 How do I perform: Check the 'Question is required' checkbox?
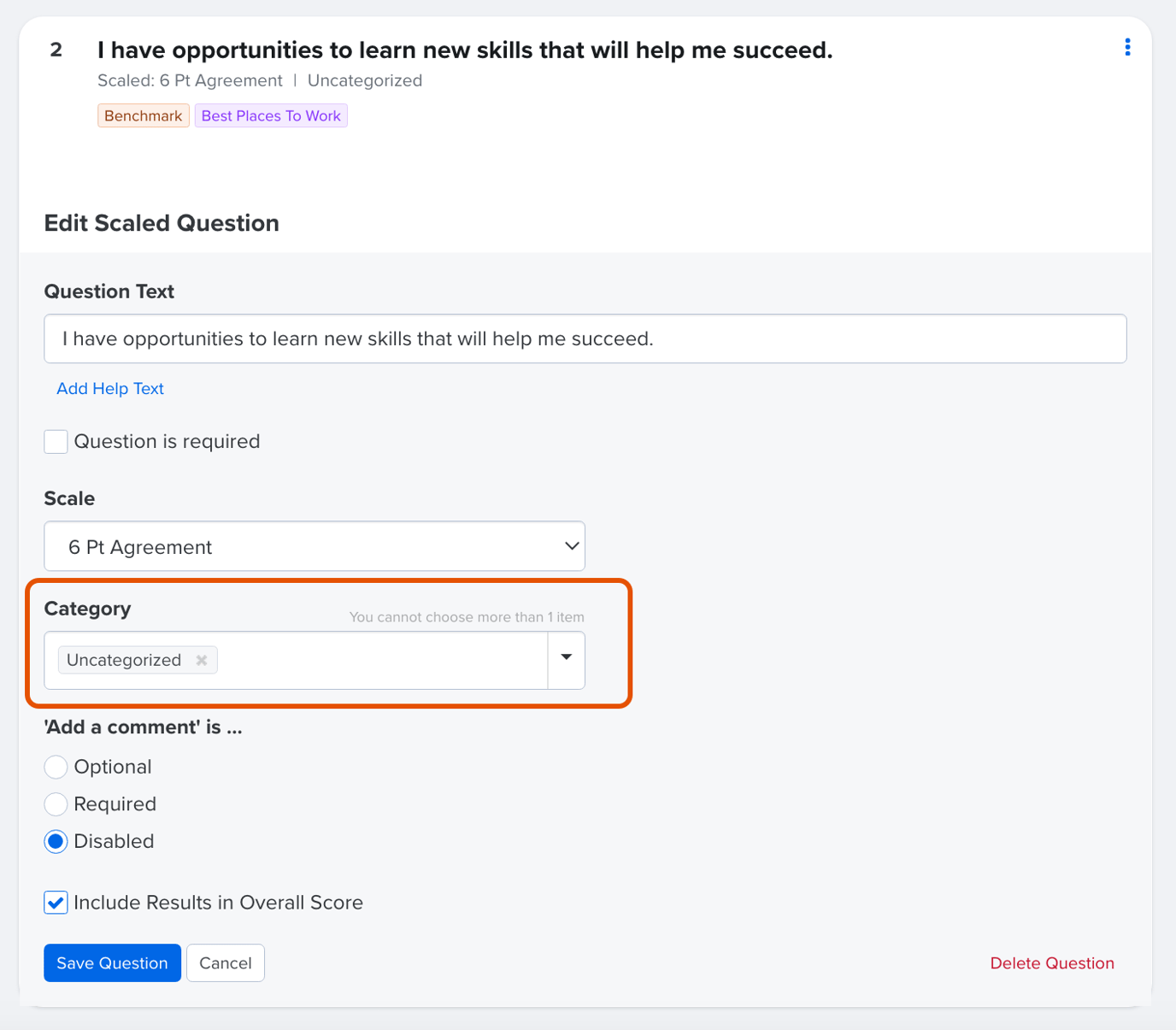[55, 441]
